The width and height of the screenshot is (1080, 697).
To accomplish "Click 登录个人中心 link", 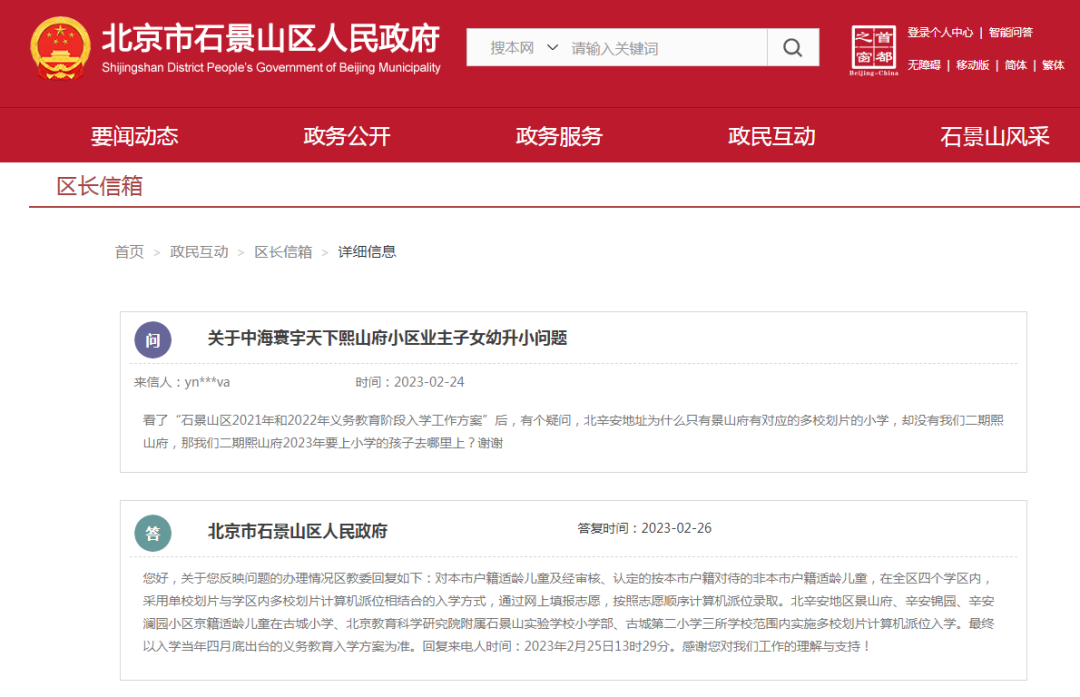I will coord(940,32).
